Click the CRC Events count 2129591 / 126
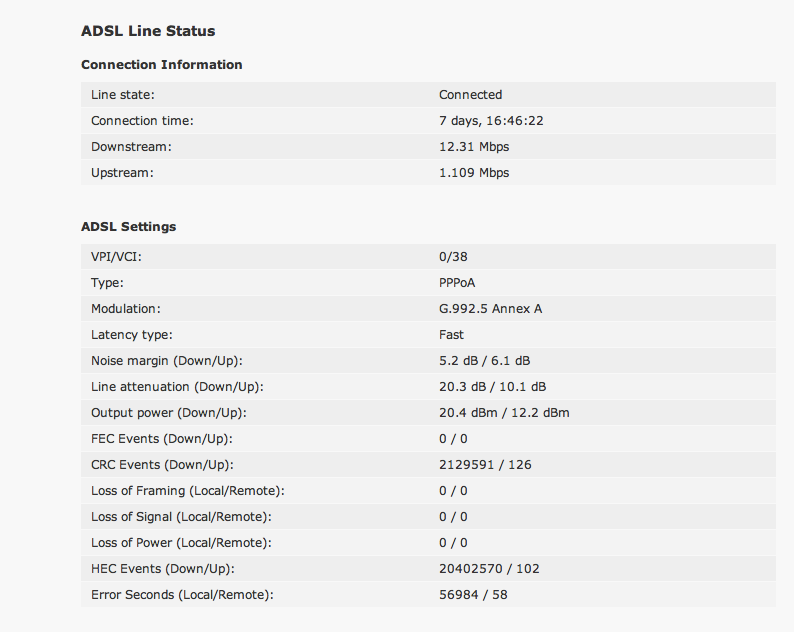 coord(485,465)
